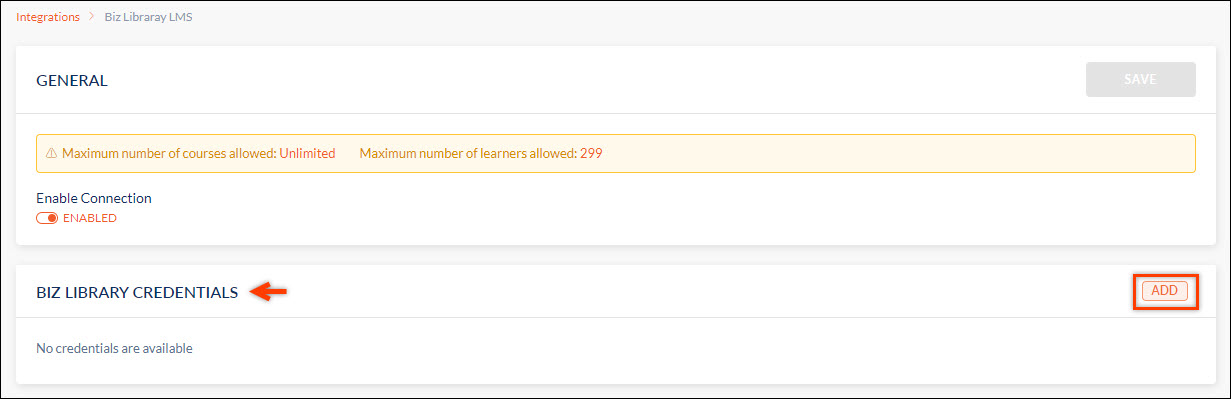
Task: Select the '299' learners limit value
Action: 591,154
